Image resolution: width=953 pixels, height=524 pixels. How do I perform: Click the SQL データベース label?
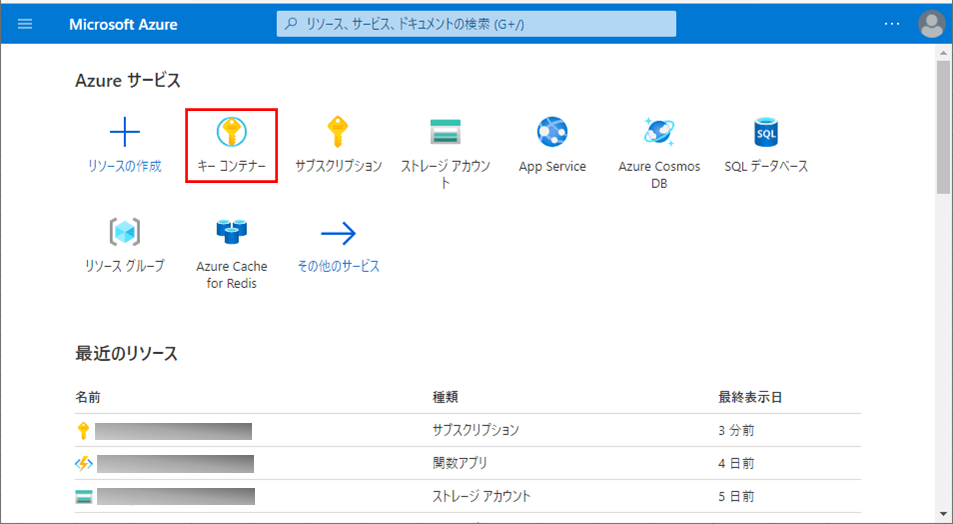pyautogui.click(x=766, y=167)
